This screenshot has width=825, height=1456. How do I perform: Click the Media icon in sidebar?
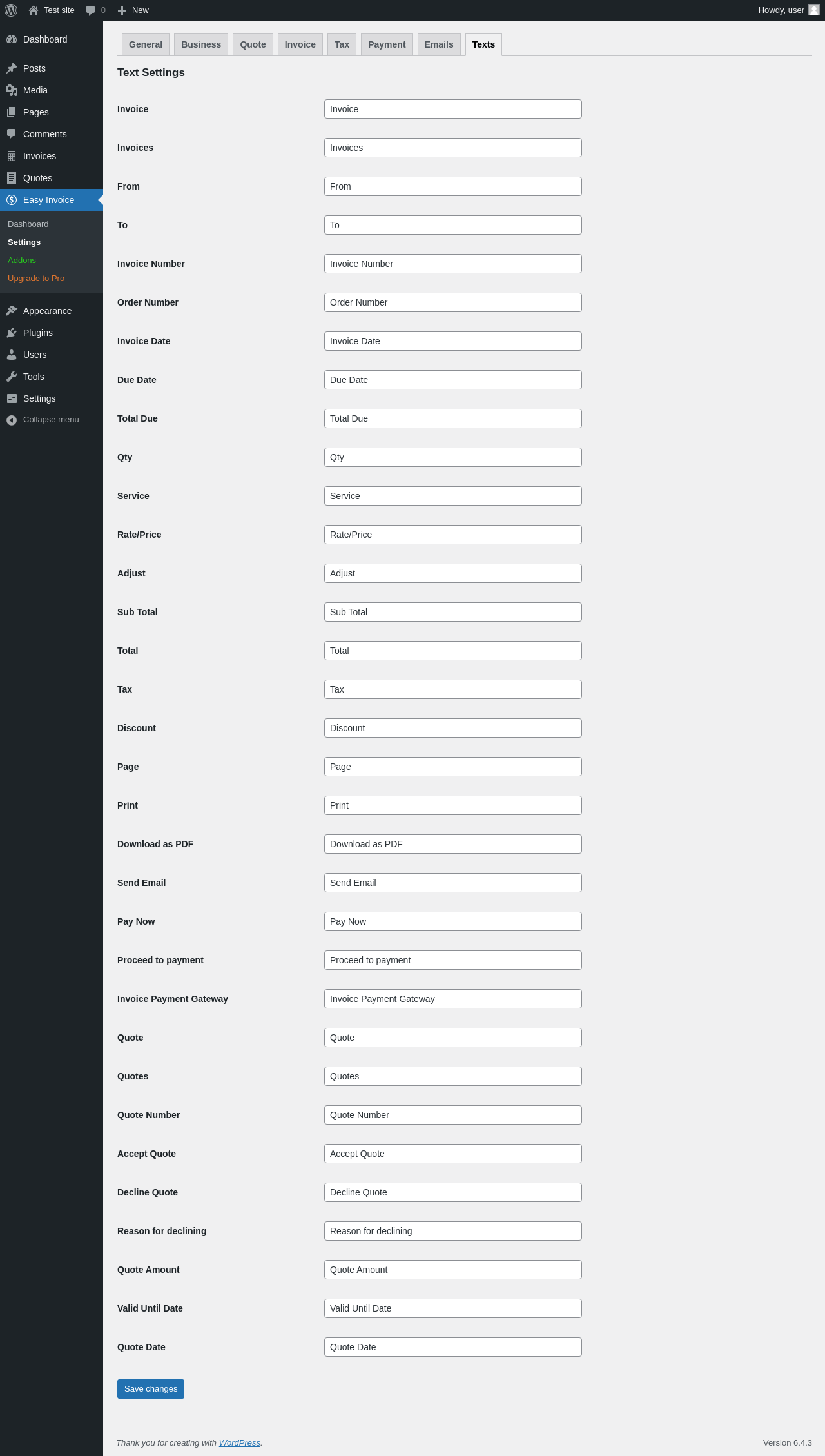pyautogui.click(x=12, y=90)
